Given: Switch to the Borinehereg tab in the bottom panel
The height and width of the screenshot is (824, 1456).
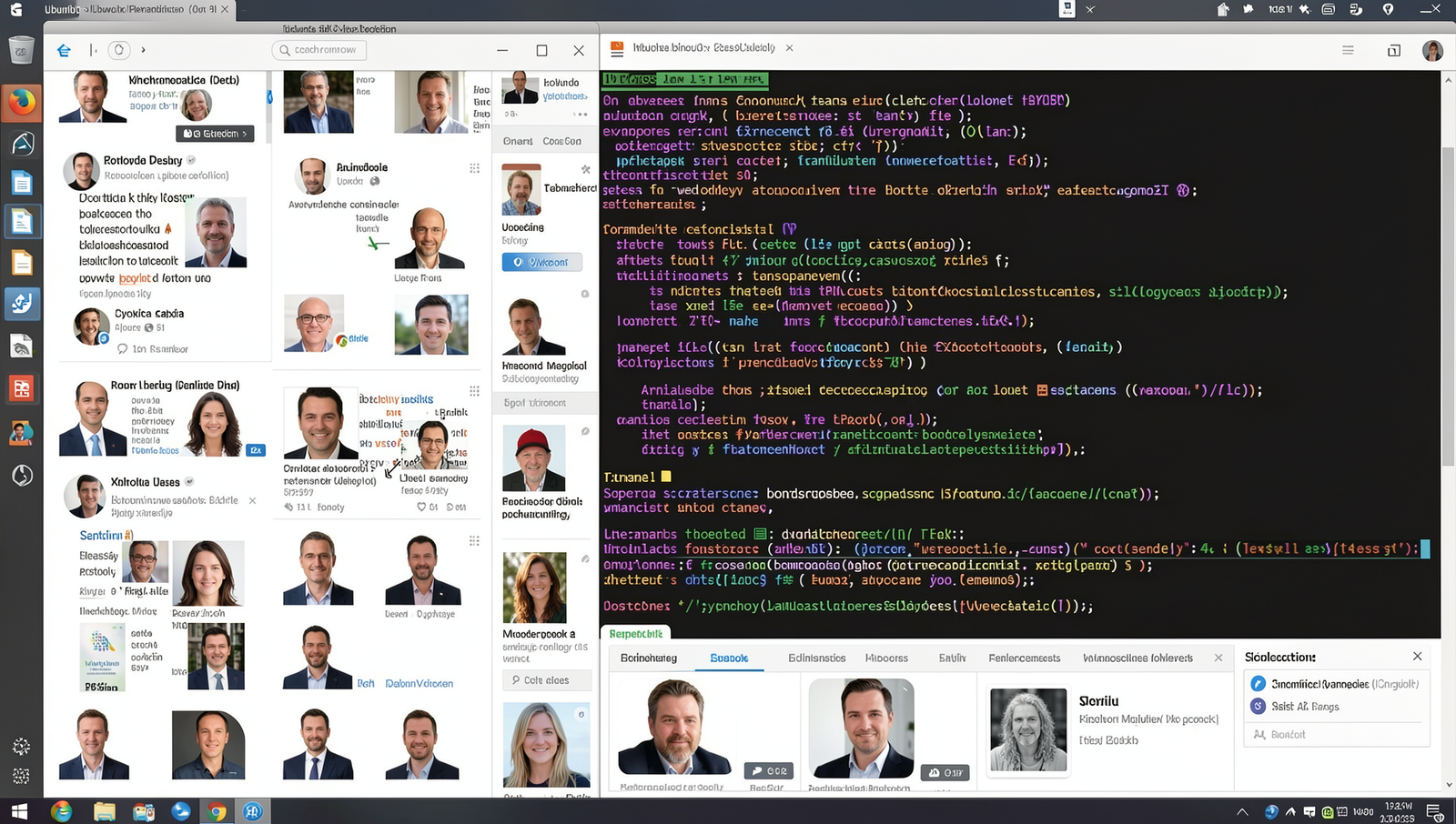Looking at the screenshot, I should click(649, 658).
